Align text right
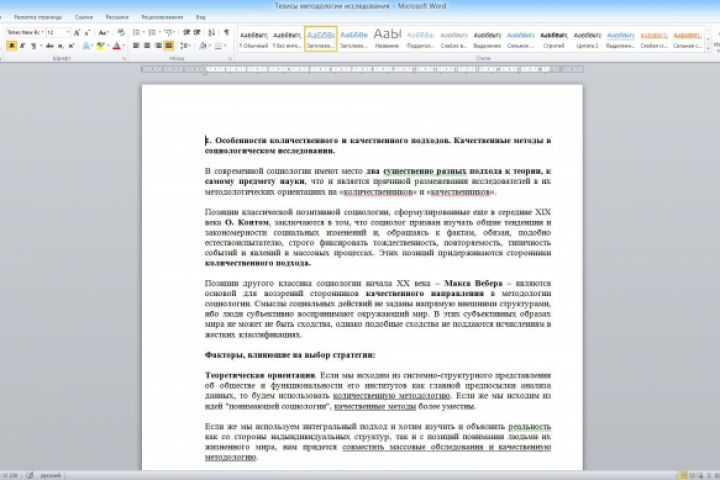 click(158, 45)
